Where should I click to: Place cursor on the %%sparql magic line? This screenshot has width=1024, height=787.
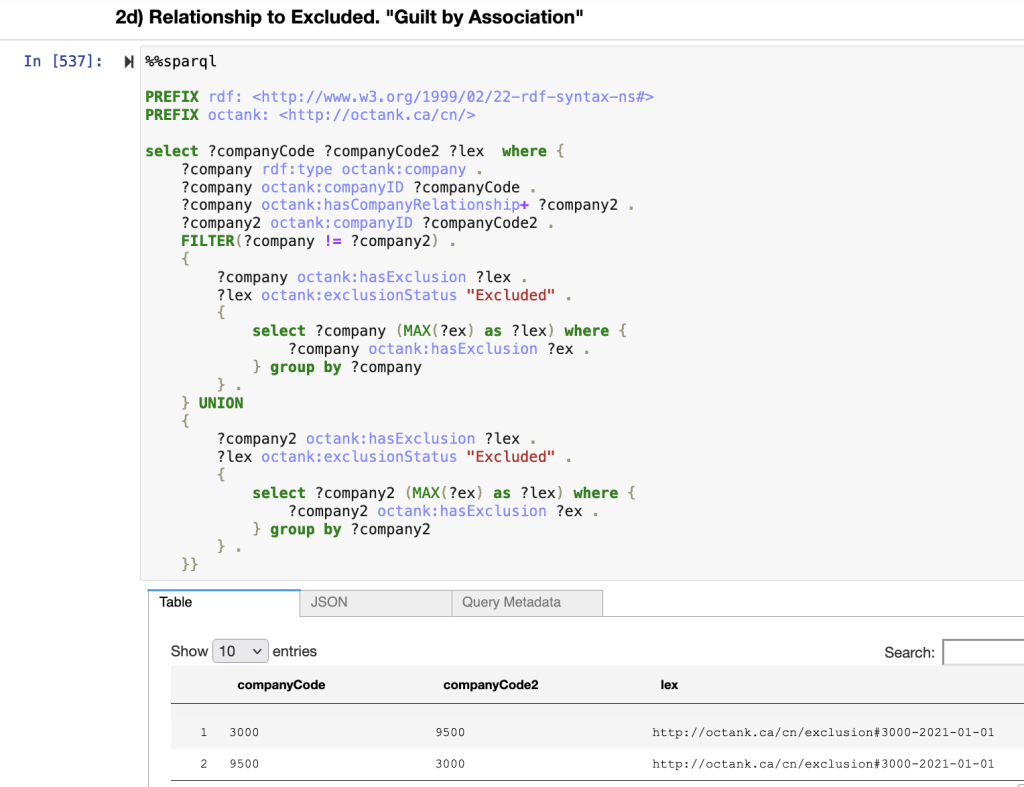click(x=181, y=62)
